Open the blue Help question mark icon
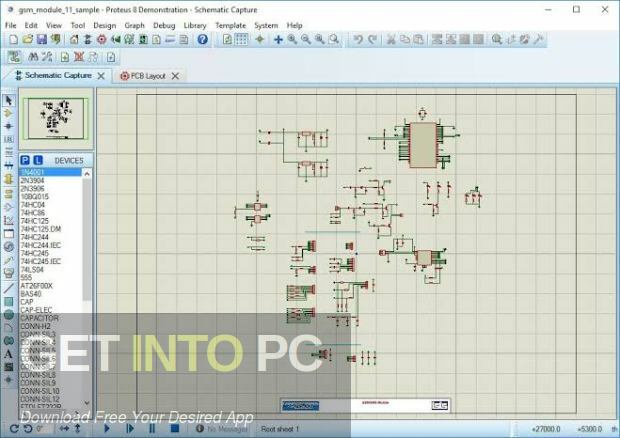 (x=202, y=40)
